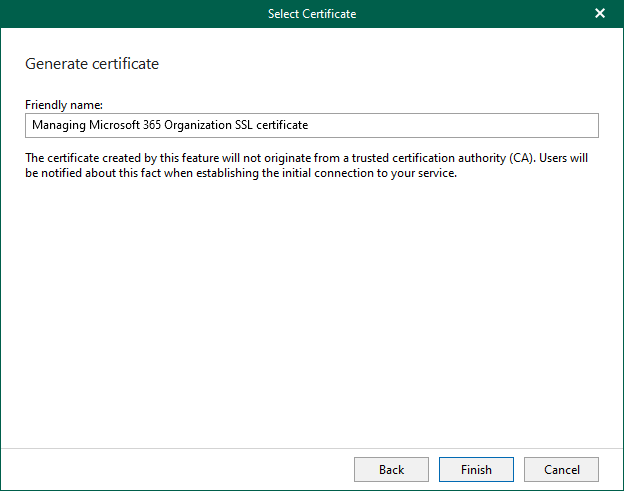This screenshot has width=624, height=491.
Task: Focus the Friendly name text field
Action: (311, 125)
